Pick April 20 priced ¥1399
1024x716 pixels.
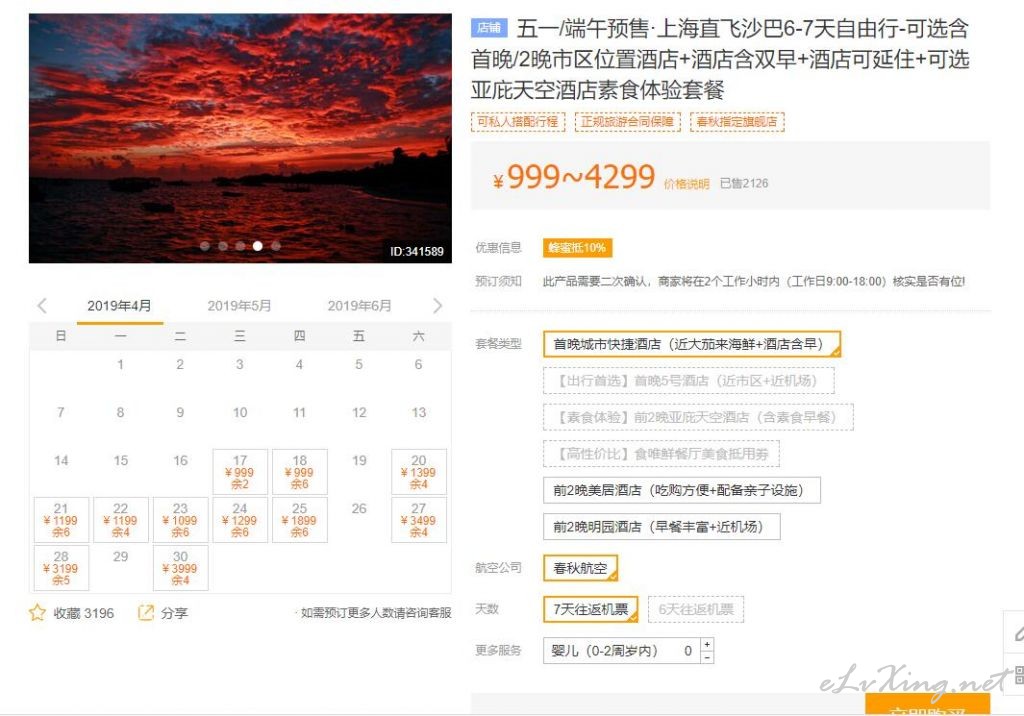(419, 472)
